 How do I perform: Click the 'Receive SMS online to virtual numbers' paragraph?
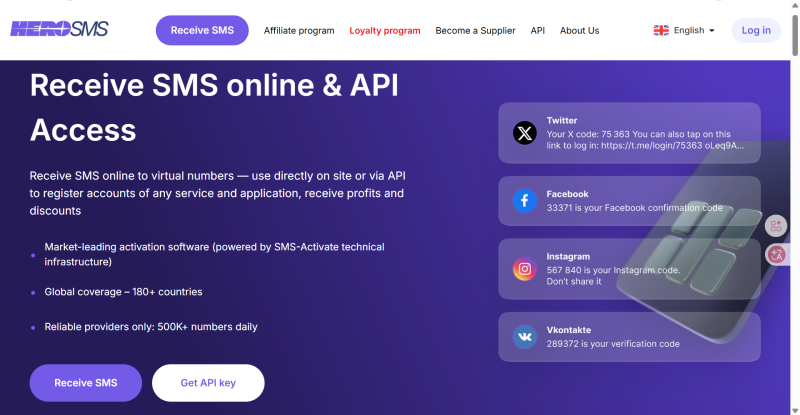click(218, 193)
